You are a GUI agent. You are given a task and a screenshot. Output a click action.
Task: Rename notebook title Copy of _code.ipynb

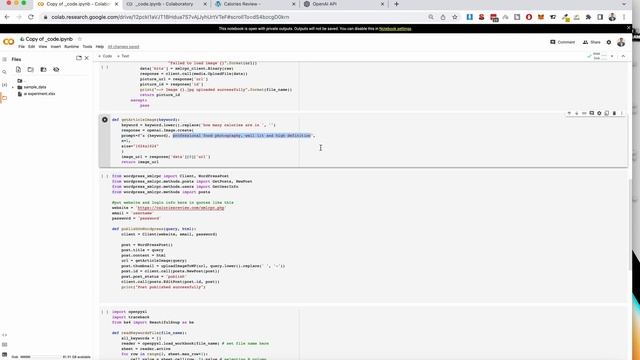pos(49,39)
